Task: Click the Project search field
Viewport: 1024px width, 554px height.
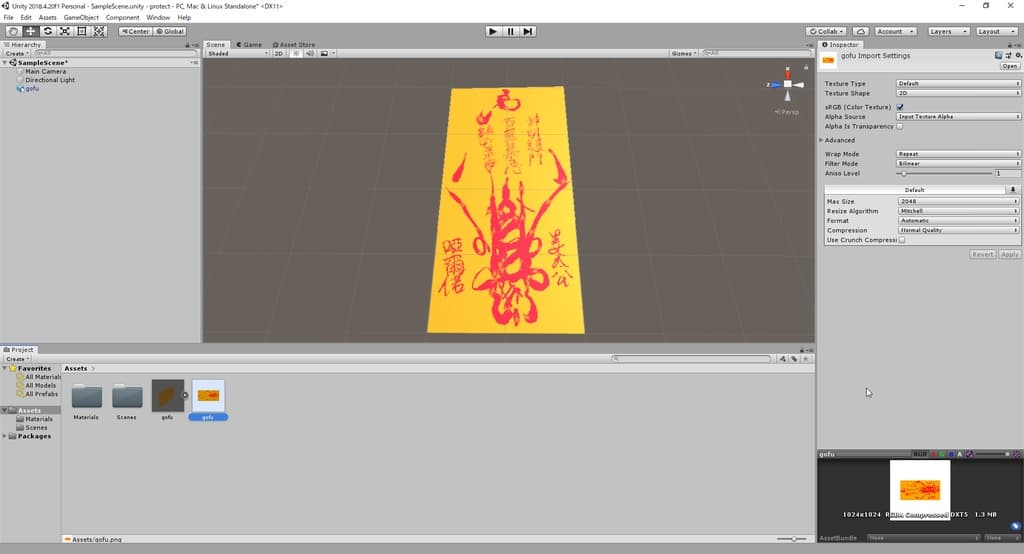Action: coord(691,359)
